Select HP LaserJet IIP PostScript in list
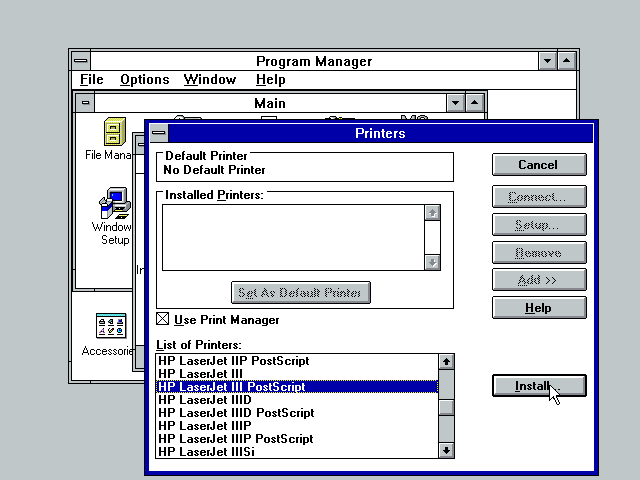The width and height of the screenshot is (640, 480). 297,361
